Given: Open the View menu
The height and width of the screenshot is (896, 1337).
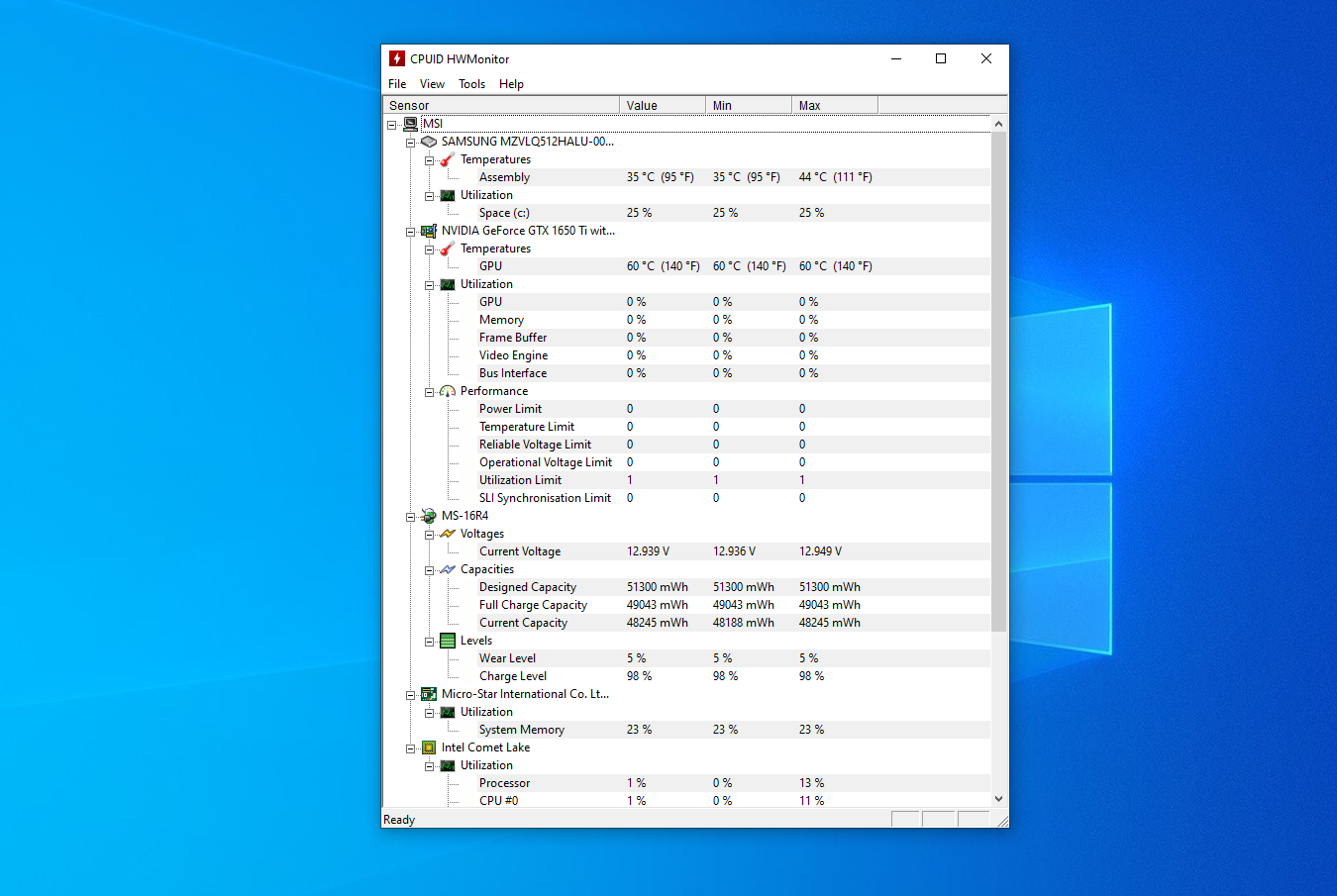Looking at the screenshot, I should point(432,84).
